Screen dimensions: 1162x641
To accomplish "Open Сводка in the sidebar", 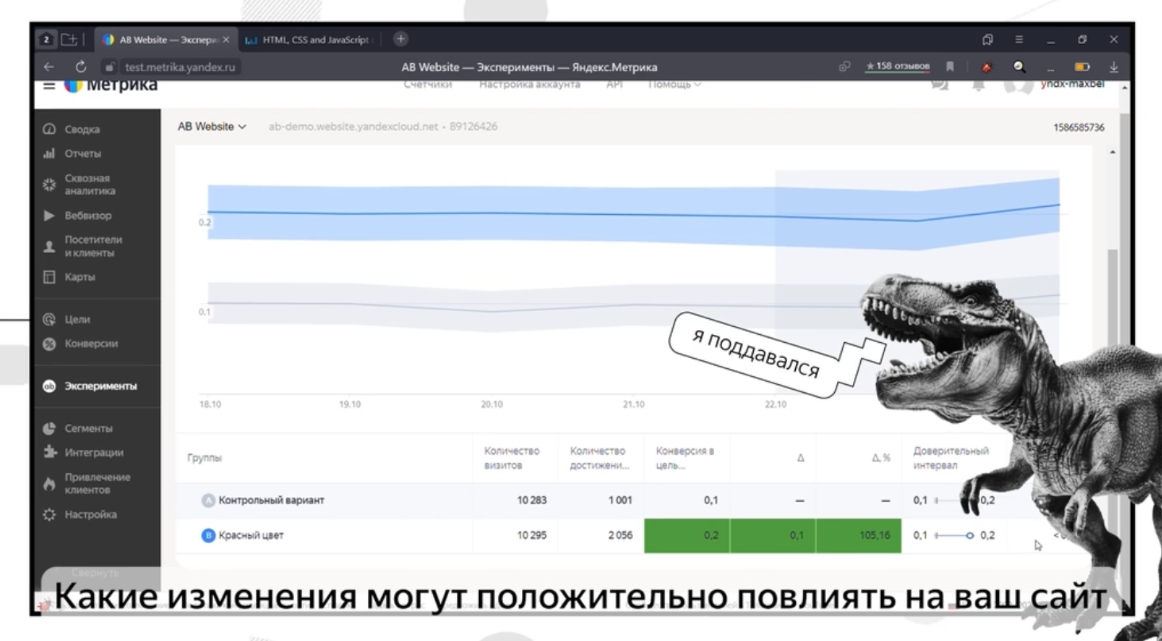I will pos(84,129).
